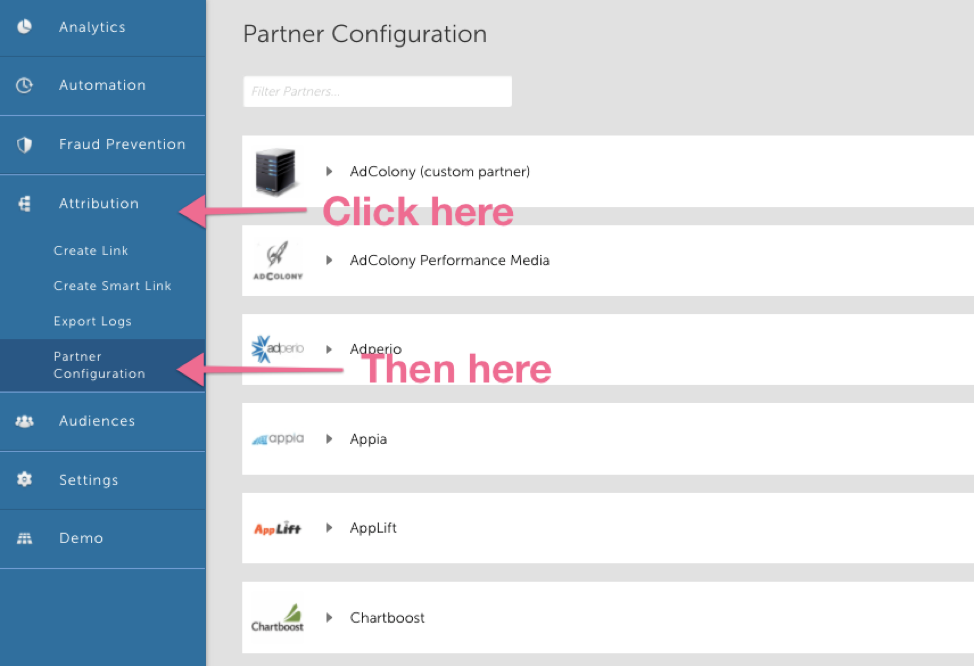Click the Fraud Prevention shield icon
974x666 pixels.
(25, 145)
